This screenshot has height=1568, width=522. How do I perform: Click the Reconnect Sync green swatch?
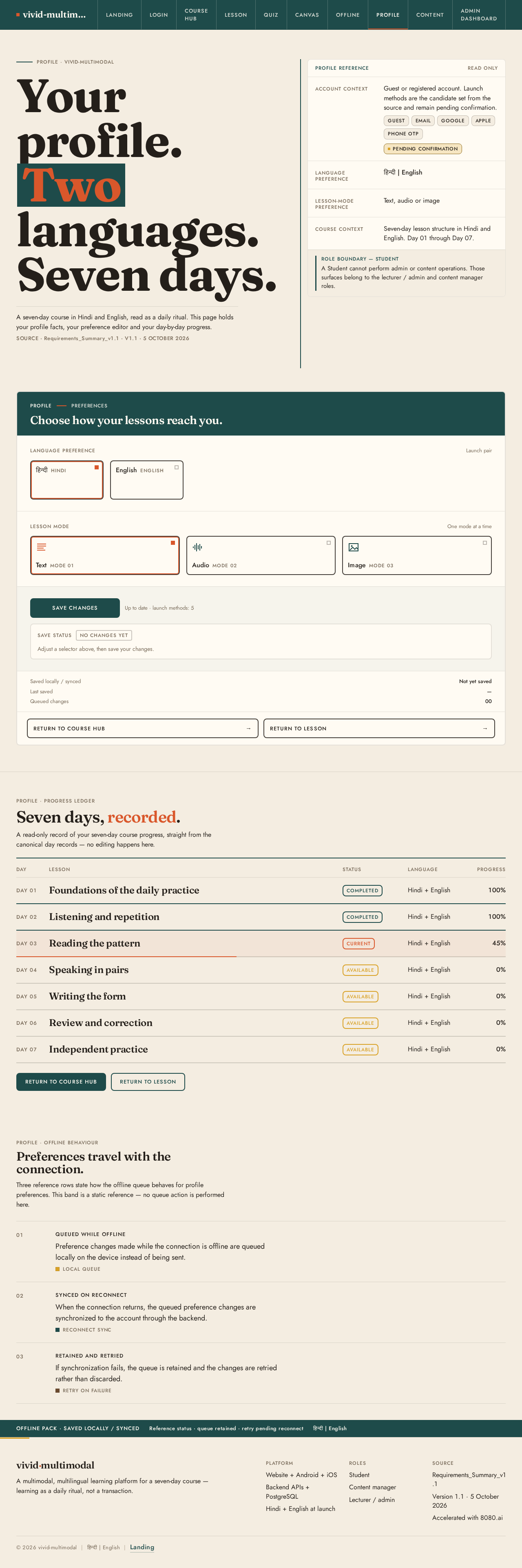pos(57,1330)
